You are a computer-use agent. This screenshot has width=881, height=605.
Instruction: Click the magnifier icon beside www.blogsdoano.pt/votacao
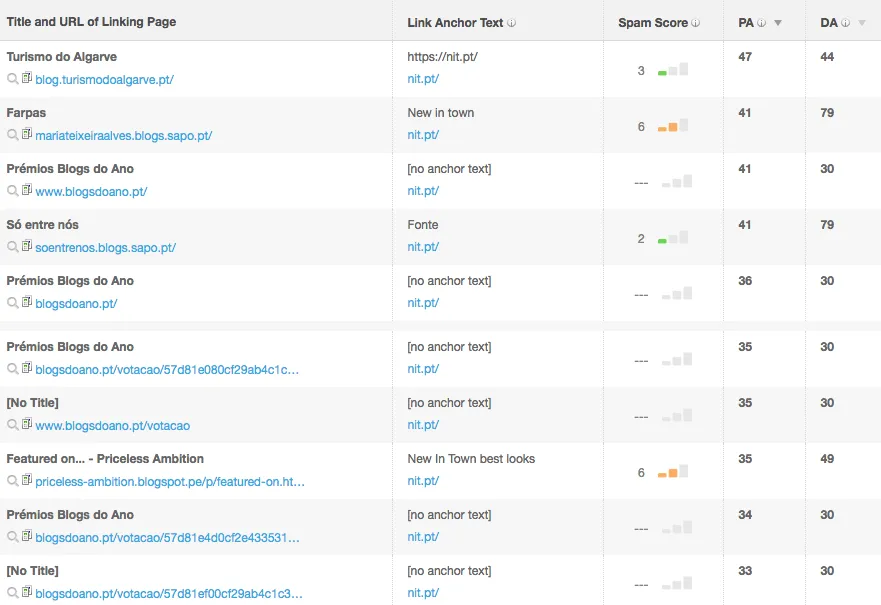(12, 425)
